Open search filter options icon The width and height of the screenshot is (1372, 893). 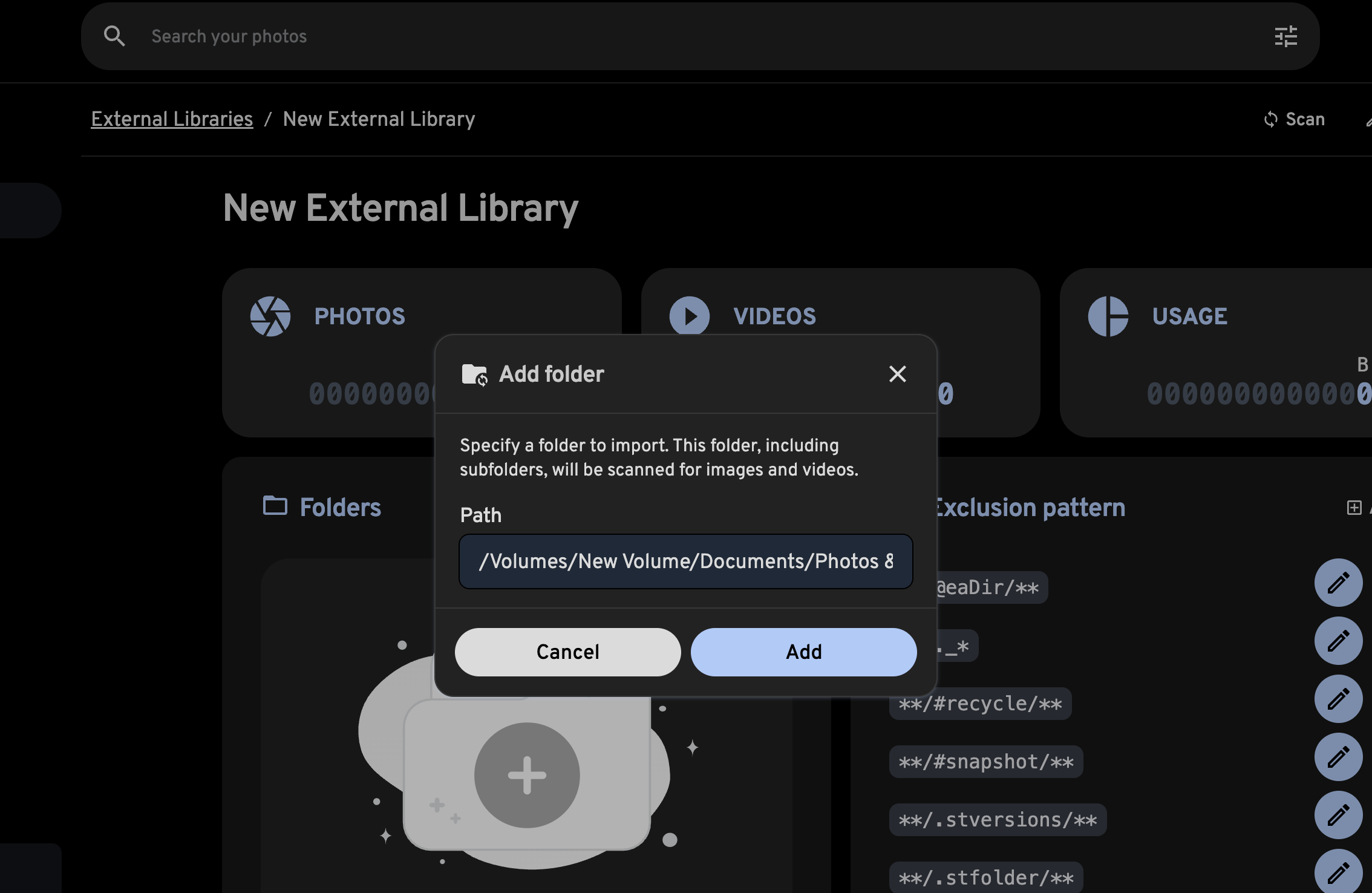tap(1285, 36)
